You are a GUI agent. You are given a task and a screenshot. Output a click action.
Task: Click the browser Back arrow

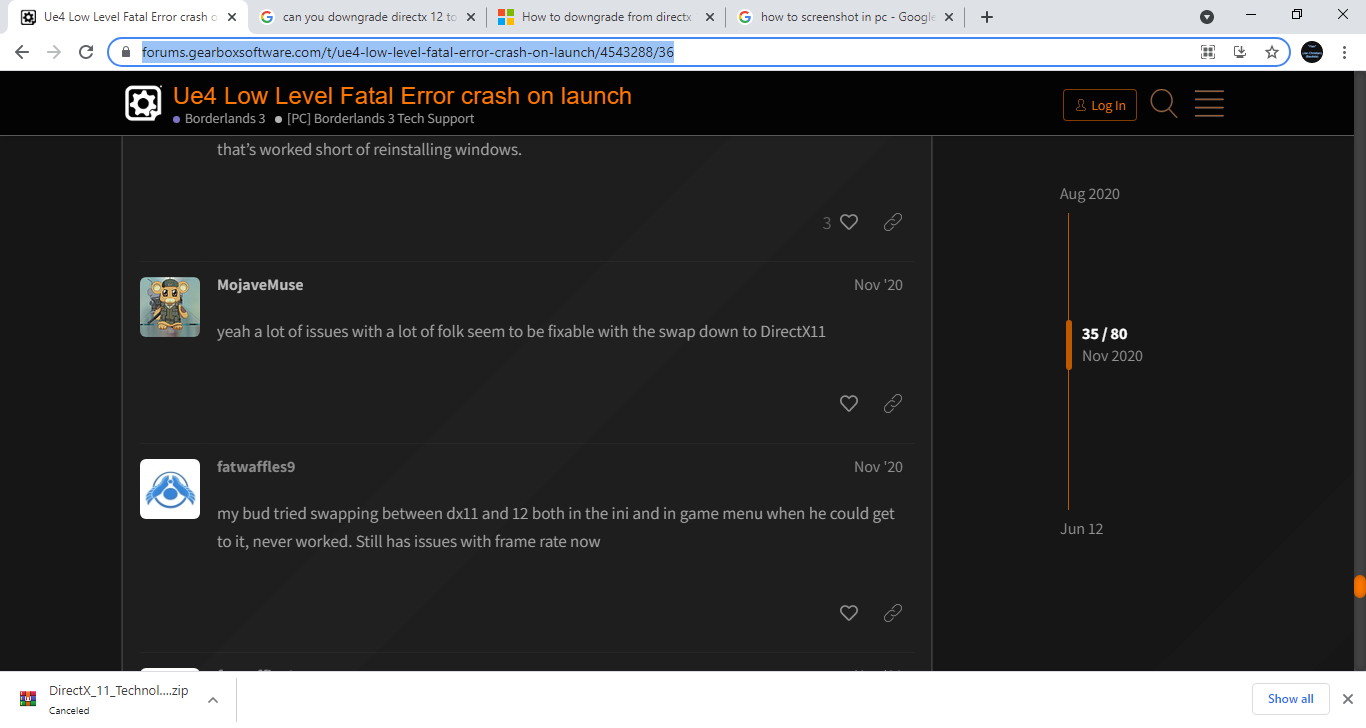coord(22,52)
